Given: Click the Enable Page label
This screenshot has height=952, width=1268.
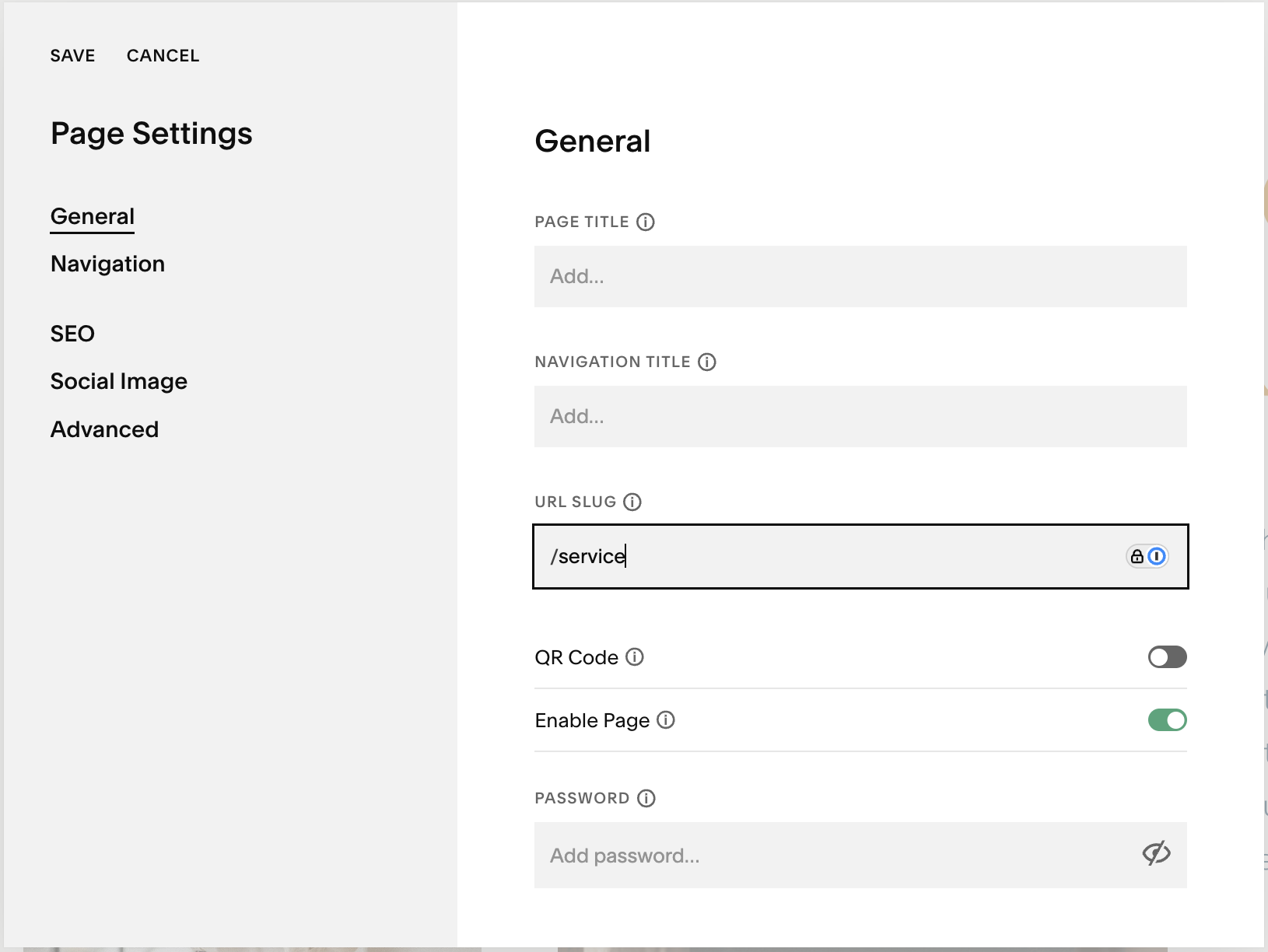Looking at the screenshot, I should coord(592,721).
